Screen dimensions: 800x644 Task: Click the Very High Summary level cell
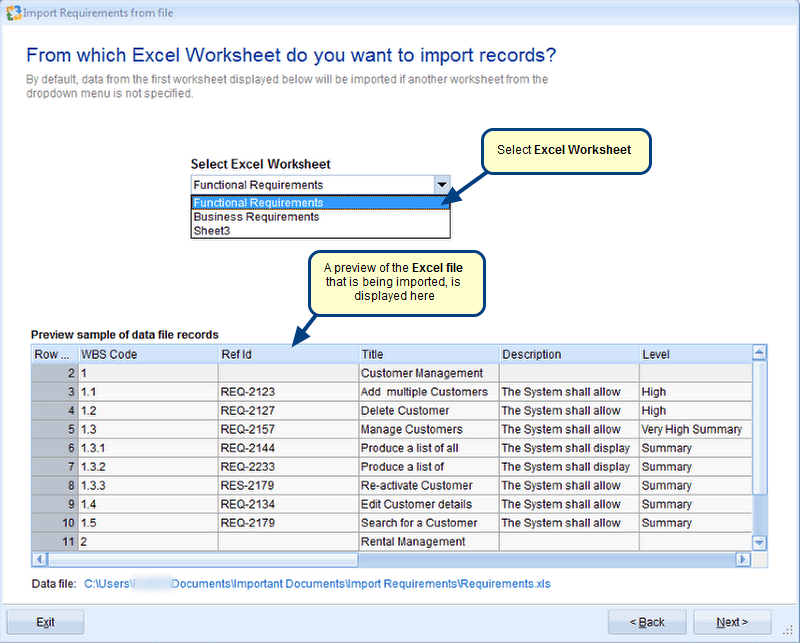pos(693,429)
